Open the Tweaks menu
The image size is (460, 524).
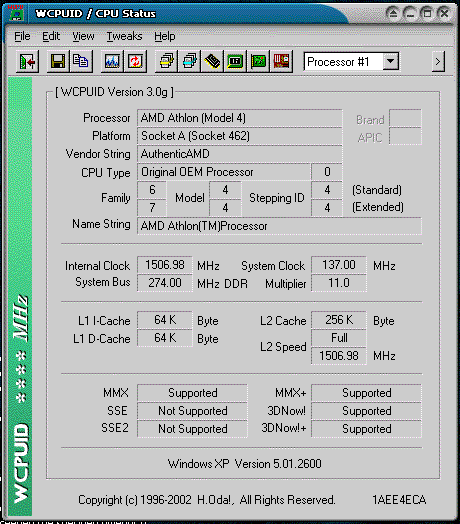click(124, 36)
